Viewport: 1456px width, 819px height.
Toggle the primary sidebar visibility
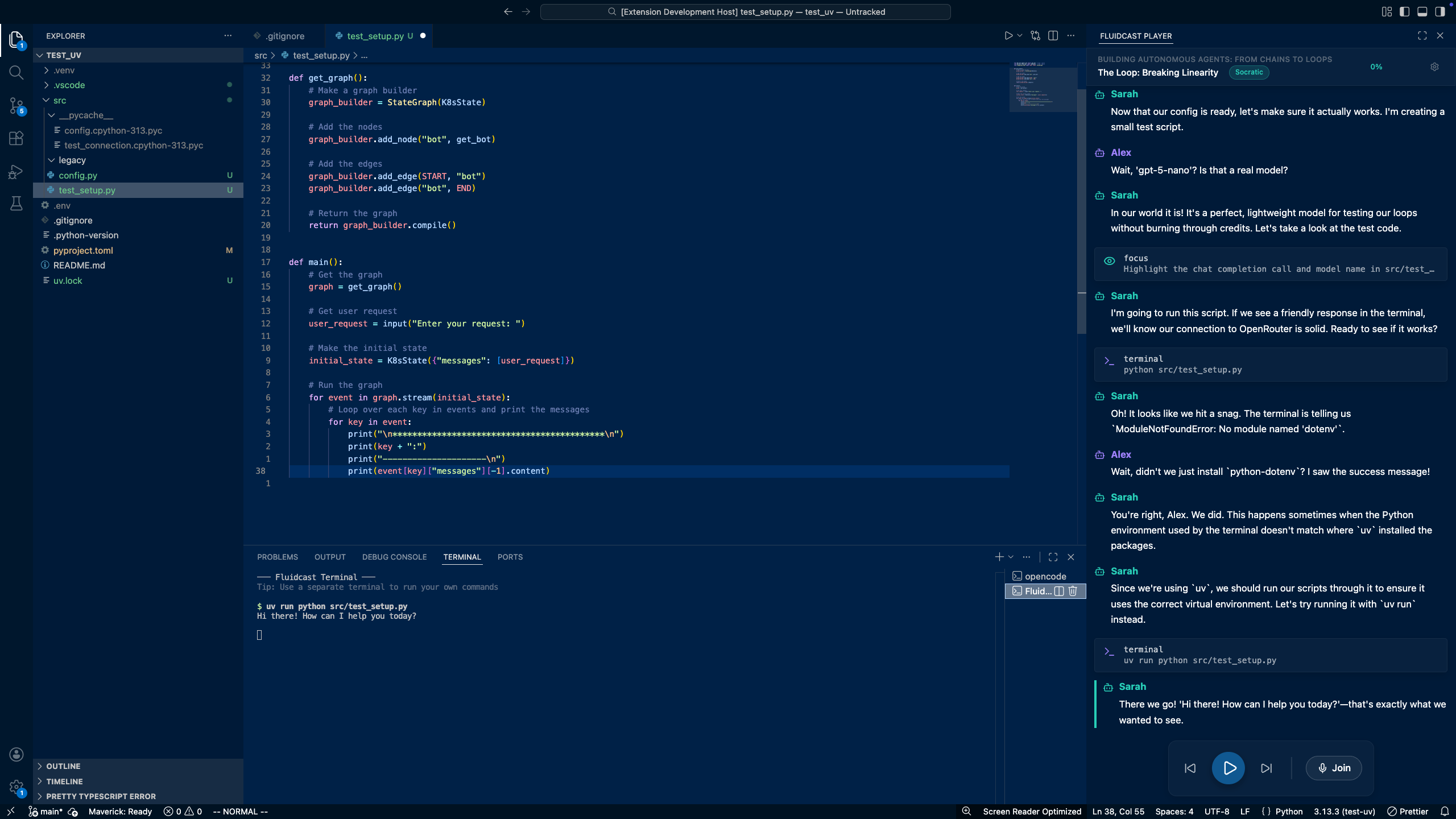point(1404,11)
